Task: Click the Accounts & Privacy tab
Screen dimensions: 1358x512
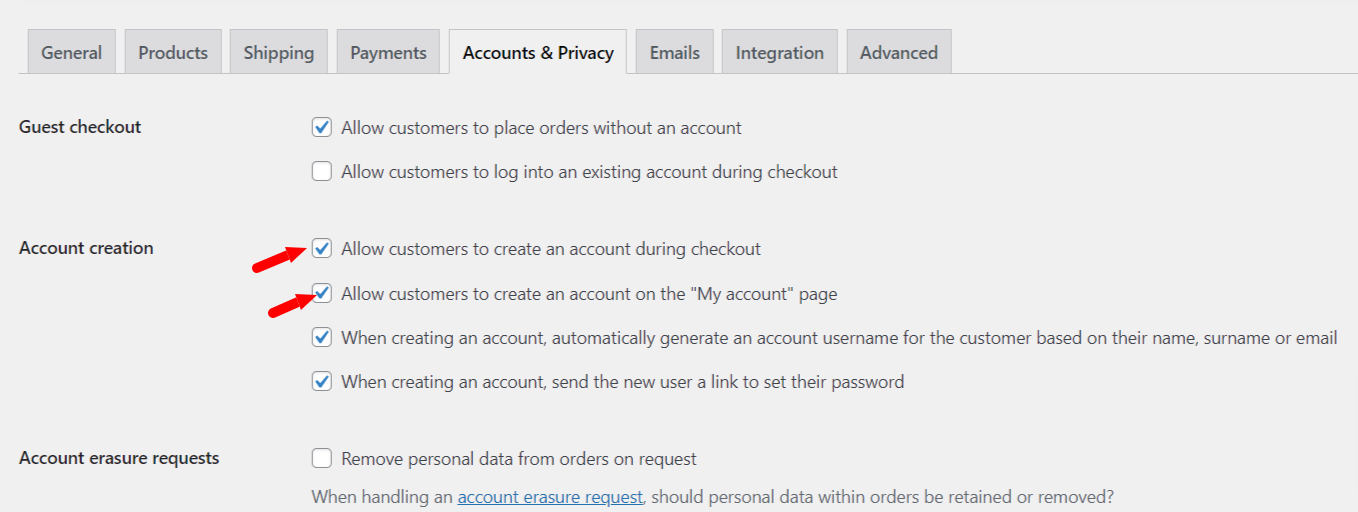Action: [x=538, y=52]
